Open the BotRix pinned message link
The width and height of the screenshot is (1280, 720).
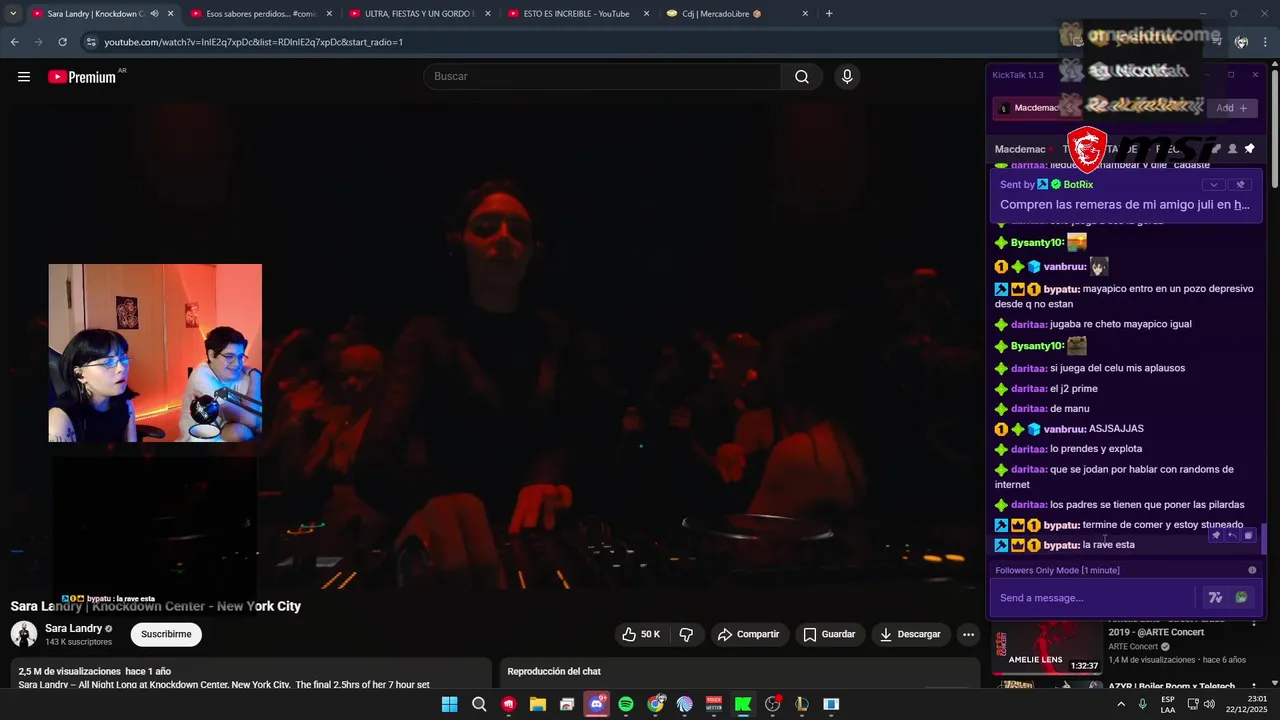tap(1242, 204)
